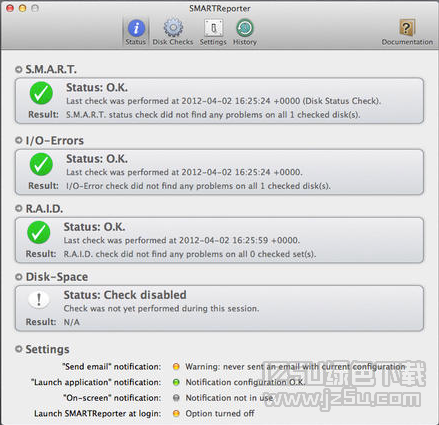
Task: Click the exclamation icon in Disk-Space panel
Action: pos(39,299)
